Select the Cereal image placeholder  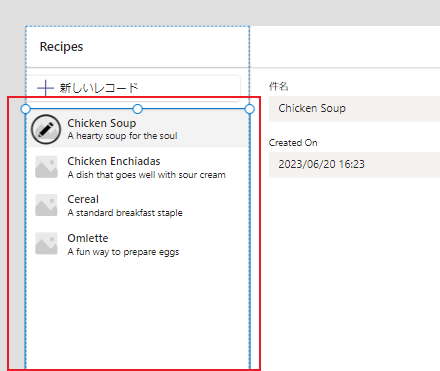(x=46, y=205)
